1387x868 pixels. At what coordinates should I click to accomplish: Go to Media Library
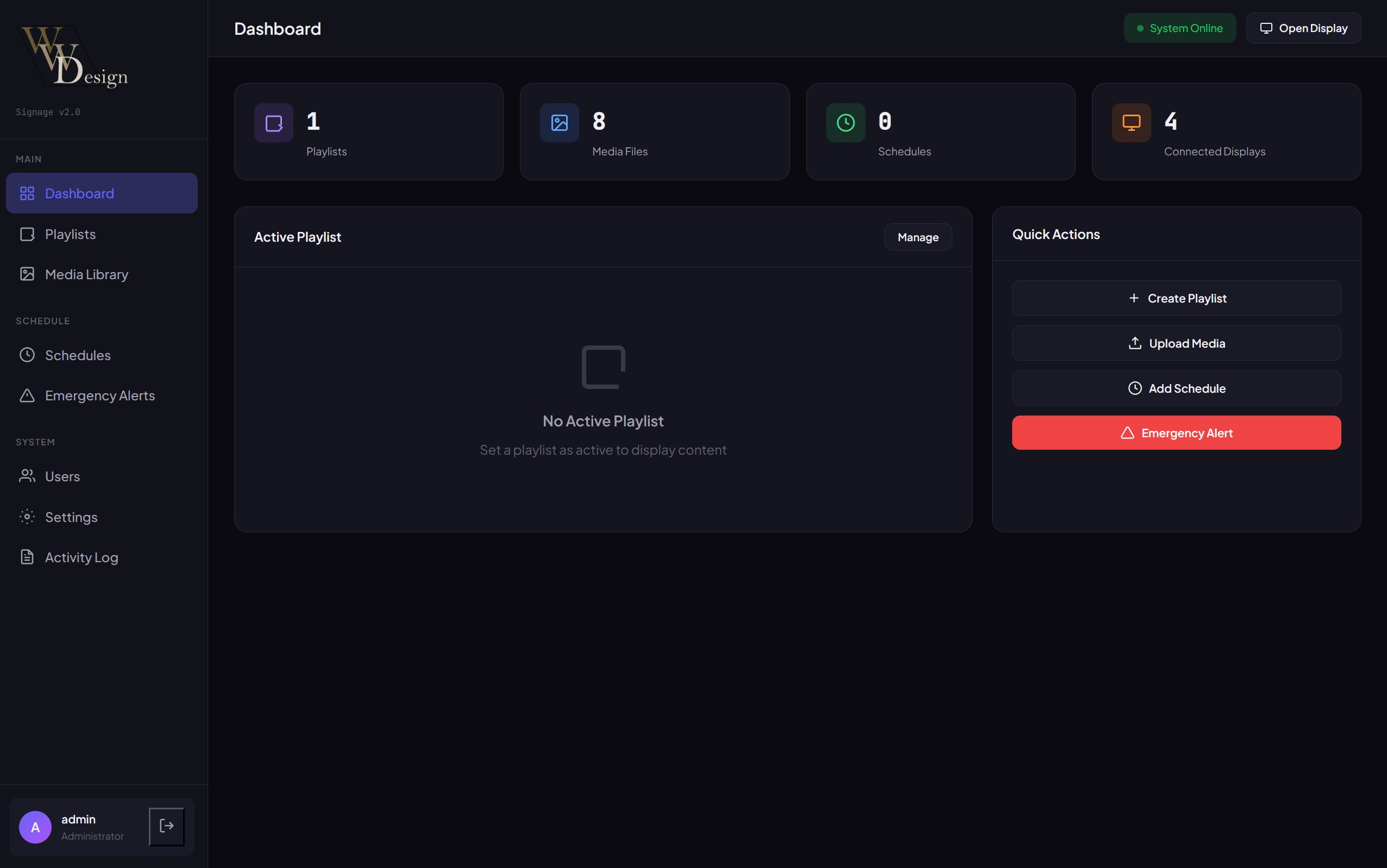pos(86,274)
